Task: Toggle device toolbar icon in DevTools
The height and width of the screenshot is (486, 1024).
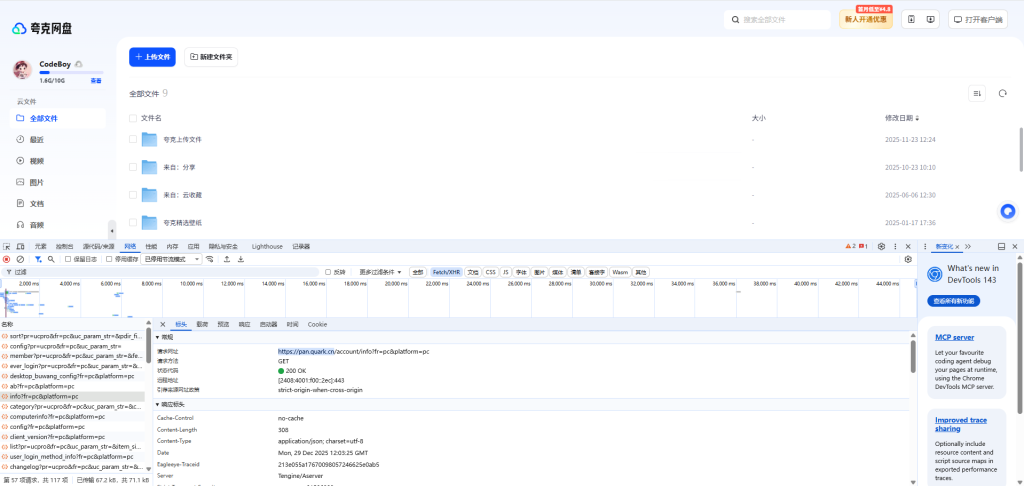Action: (20, 246)
